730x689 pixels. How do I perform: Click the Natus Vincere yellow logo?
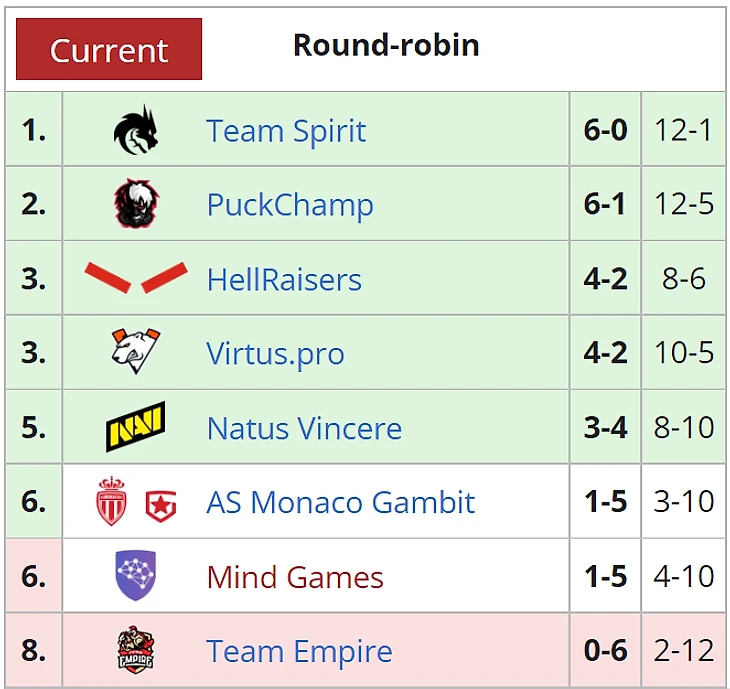pos(135,426)
